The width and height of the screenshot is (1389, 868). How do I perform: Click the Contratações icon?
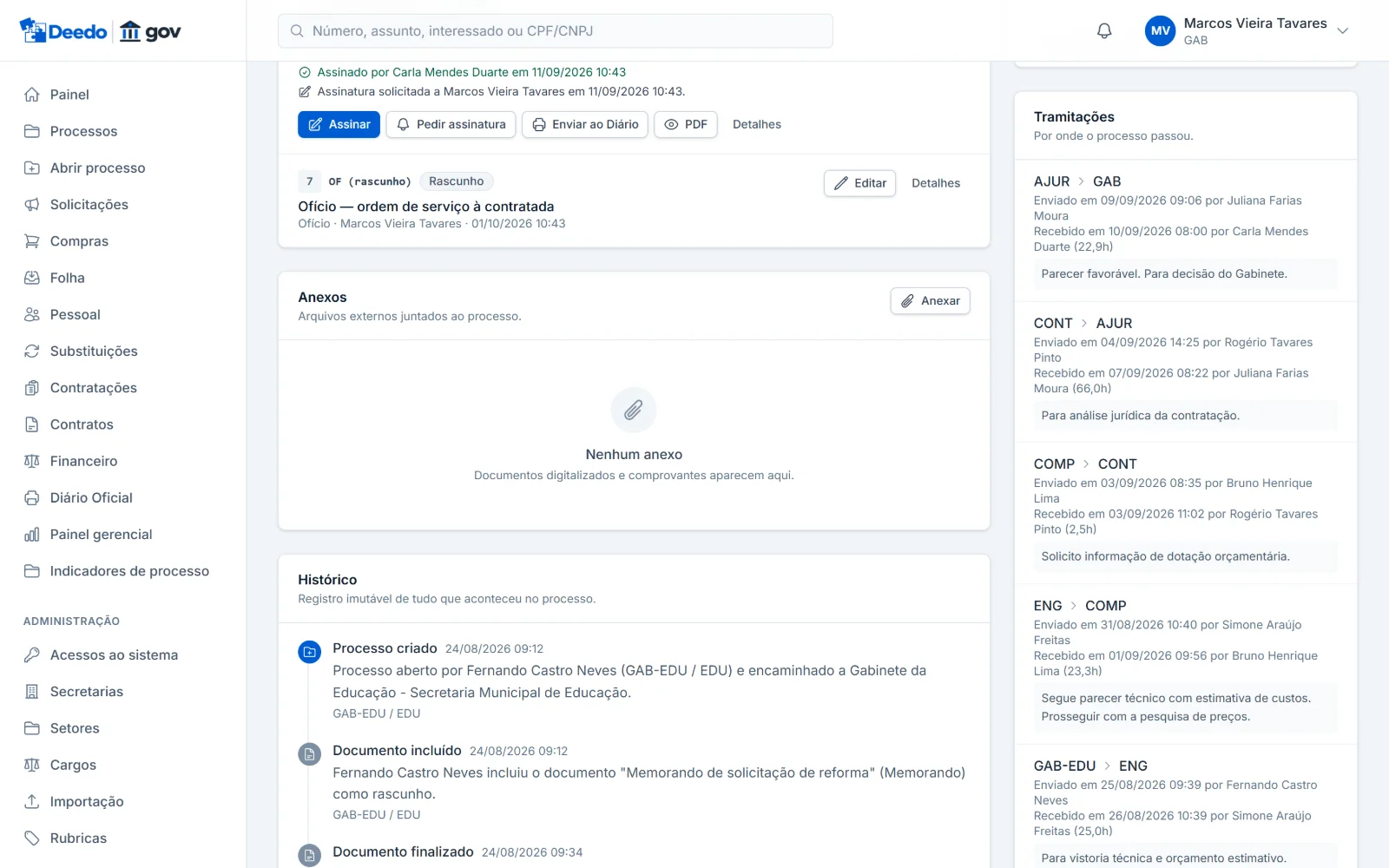[32, 388]
